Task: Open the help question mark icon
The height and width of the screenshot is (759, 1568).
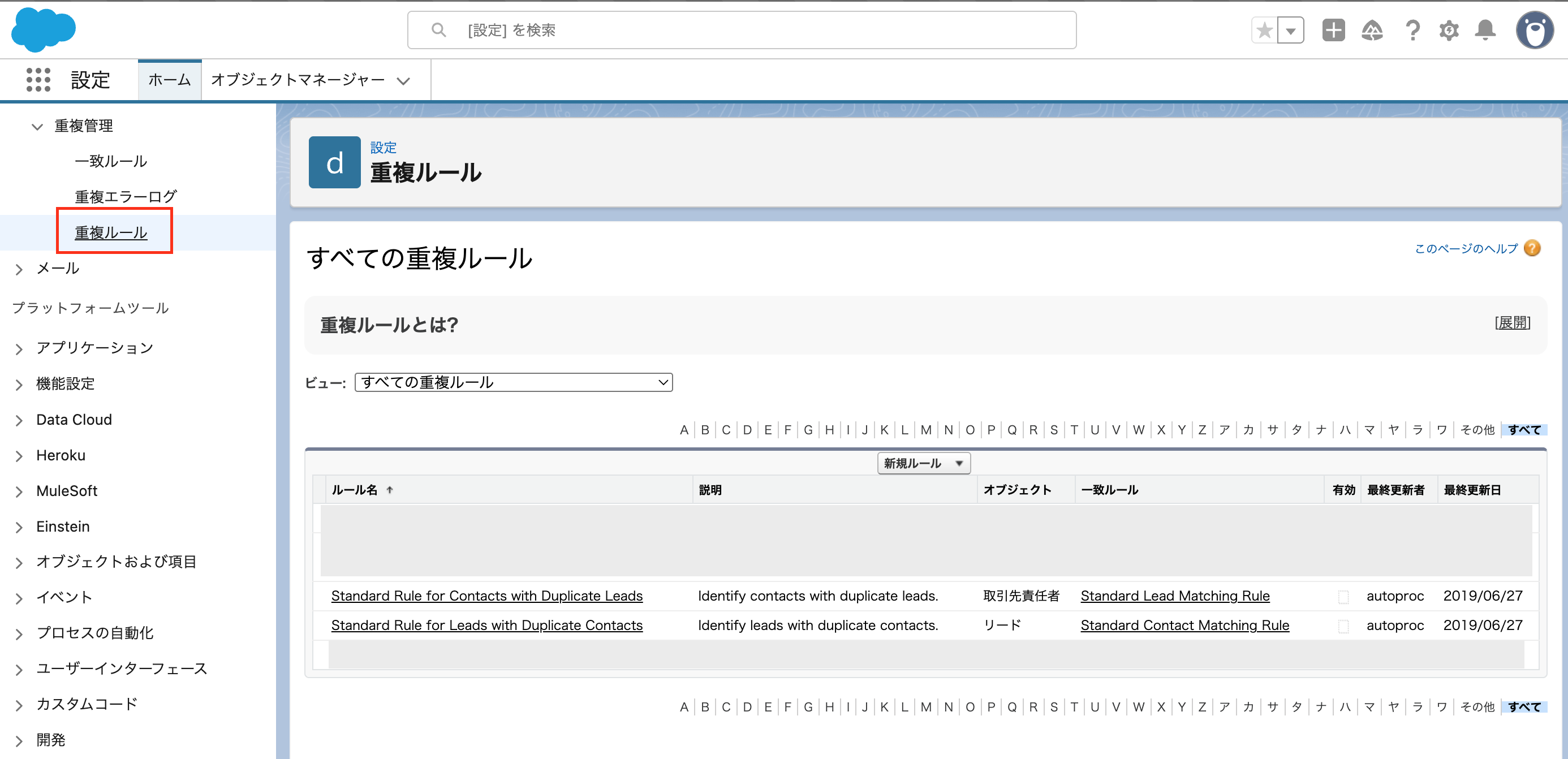Action: (1412, 30)
